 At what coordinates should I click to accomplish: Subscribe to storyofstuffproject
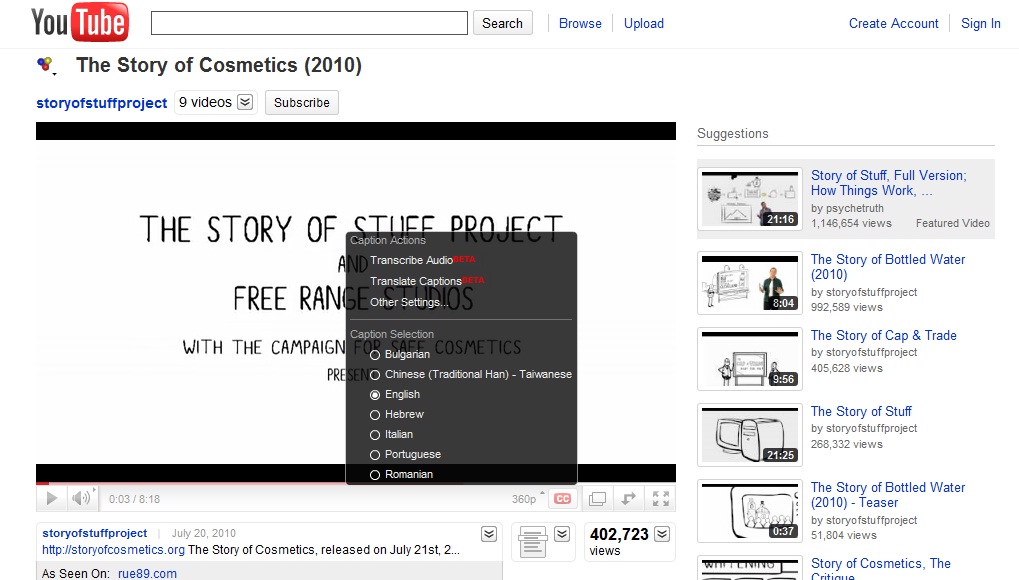[x=302, y=102]
